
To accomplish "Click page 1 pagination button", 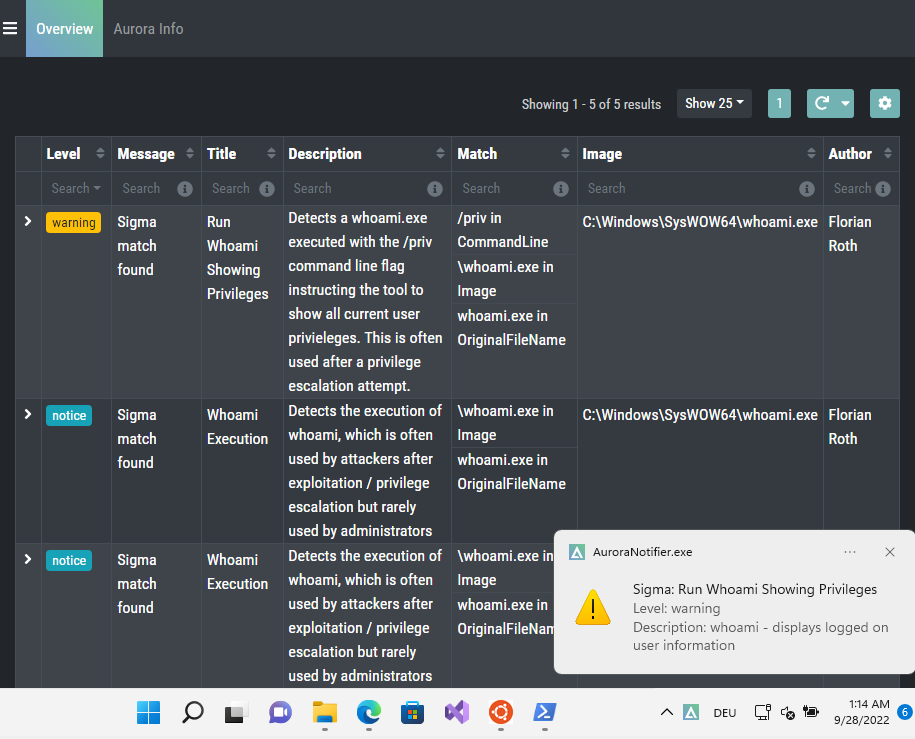I will 779,103.
